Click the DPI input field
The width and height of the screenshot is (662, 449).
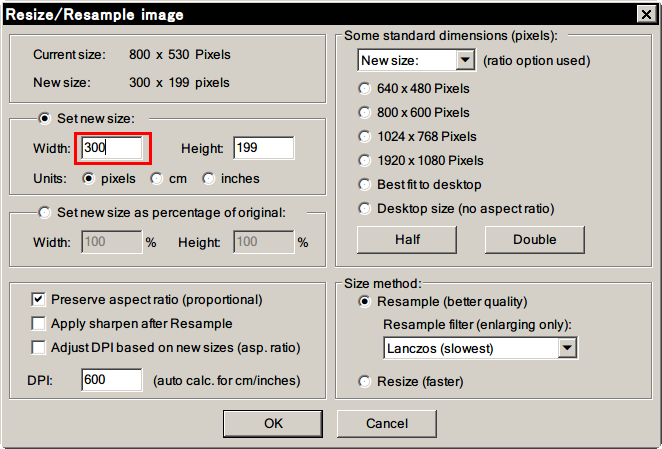click(x=112, y=380)
